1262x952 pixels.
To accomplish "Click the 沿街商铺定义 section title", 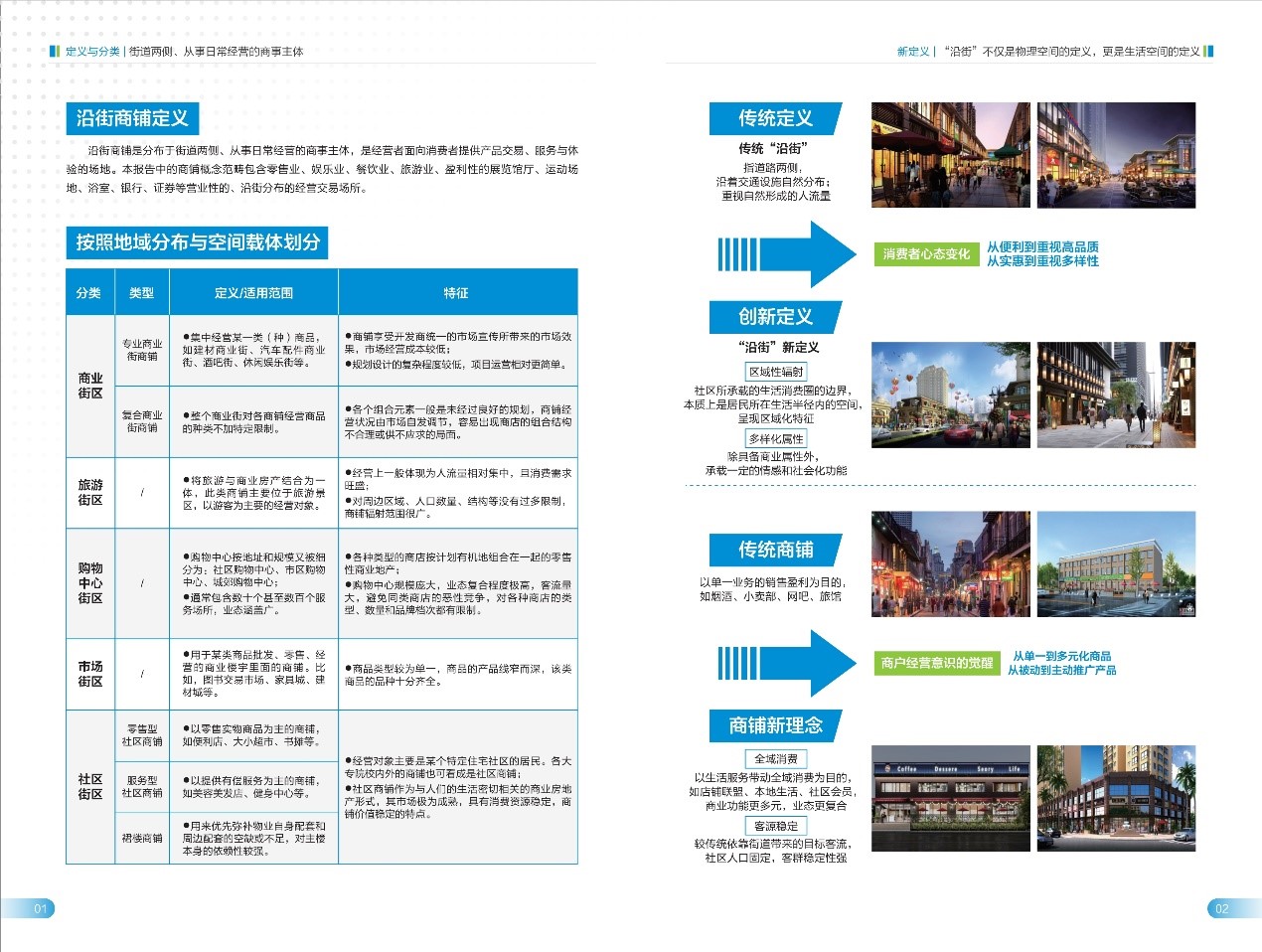I will click(132, 118).
